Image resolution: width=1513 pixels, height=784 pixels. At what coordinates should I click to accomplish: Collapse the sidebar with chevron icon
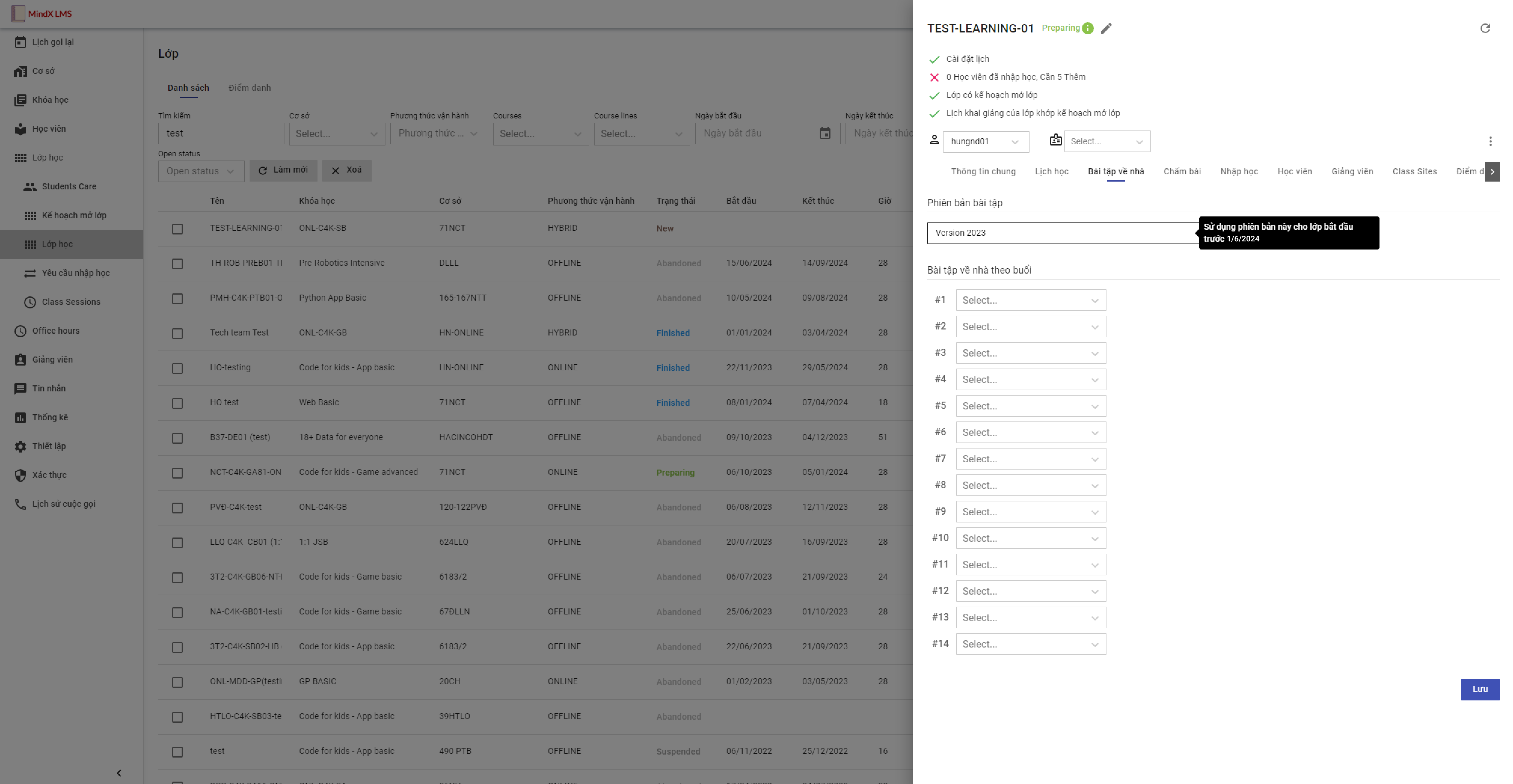coord(119,773)
